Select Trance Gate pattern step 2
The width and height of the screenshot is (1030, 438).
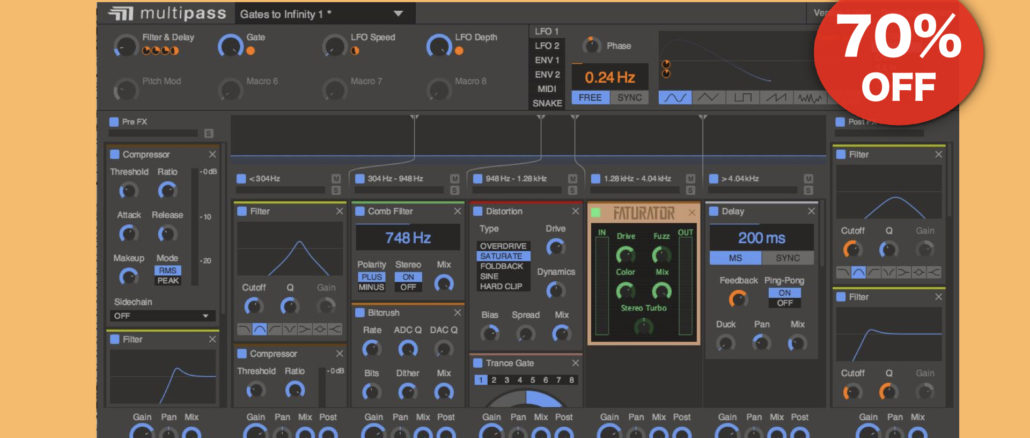[494, 380]
